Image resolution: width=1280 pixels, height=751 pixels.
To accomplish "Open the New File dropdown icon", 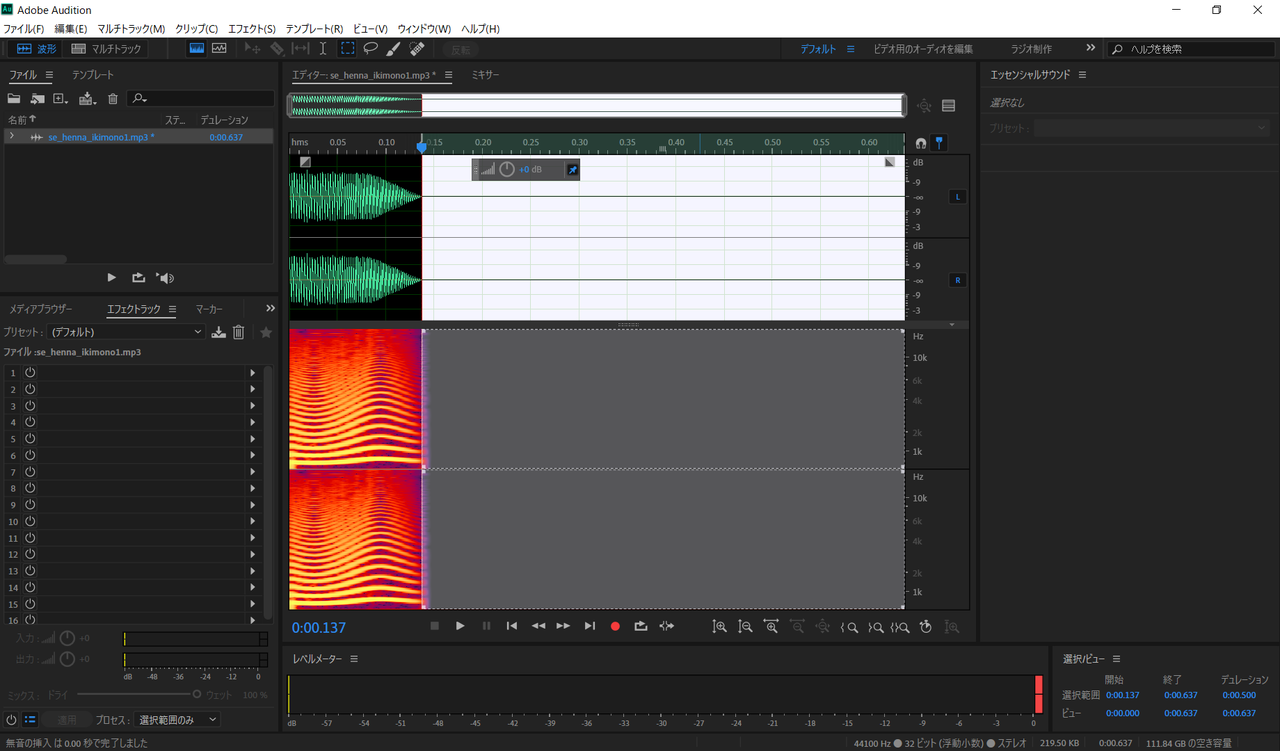I will [x=61, y=98].
